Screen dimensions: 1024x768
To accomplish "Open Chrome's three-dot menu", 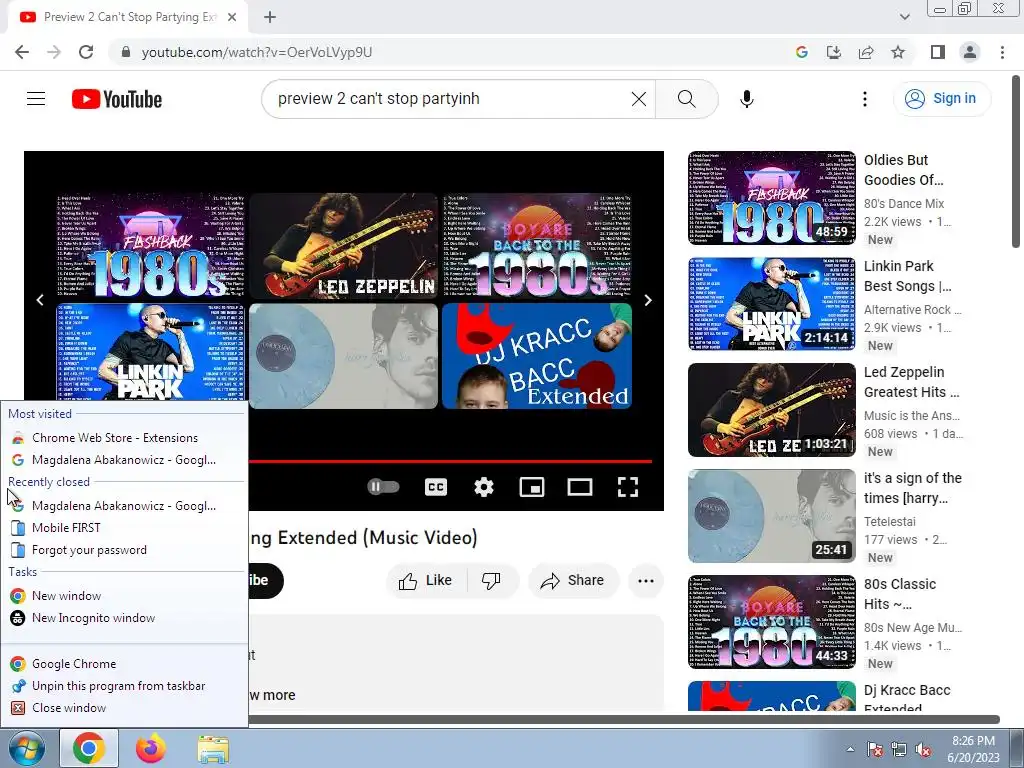I will point(1002,52).
